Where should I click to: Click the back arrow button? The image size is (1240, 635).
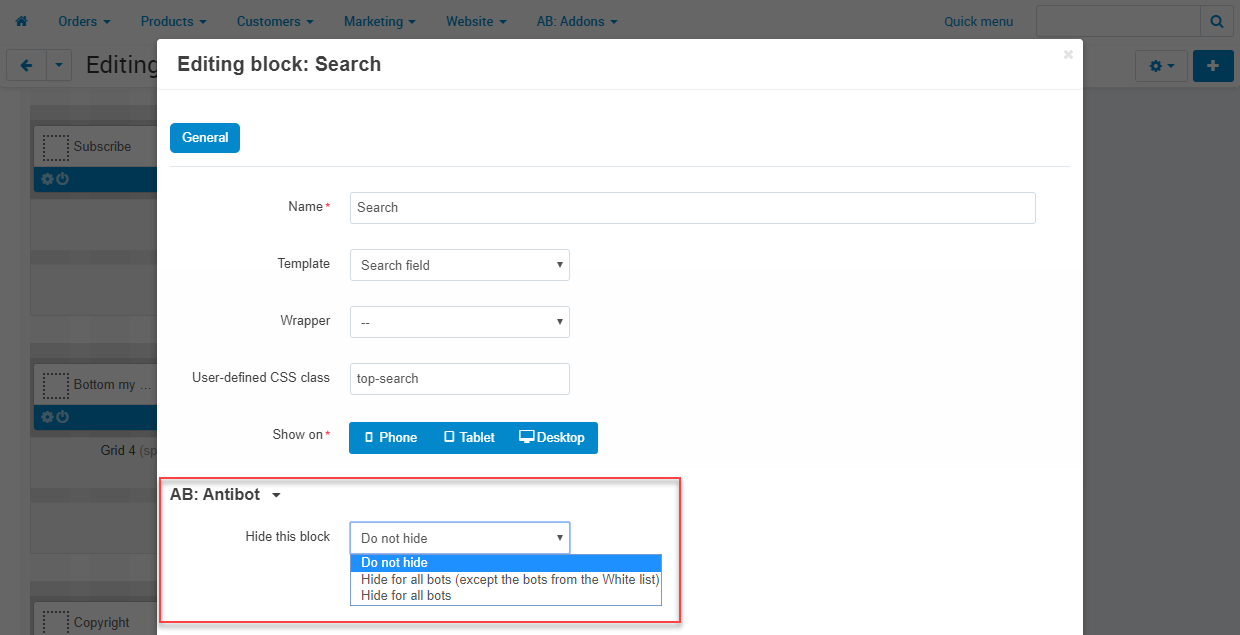(26, 66)
